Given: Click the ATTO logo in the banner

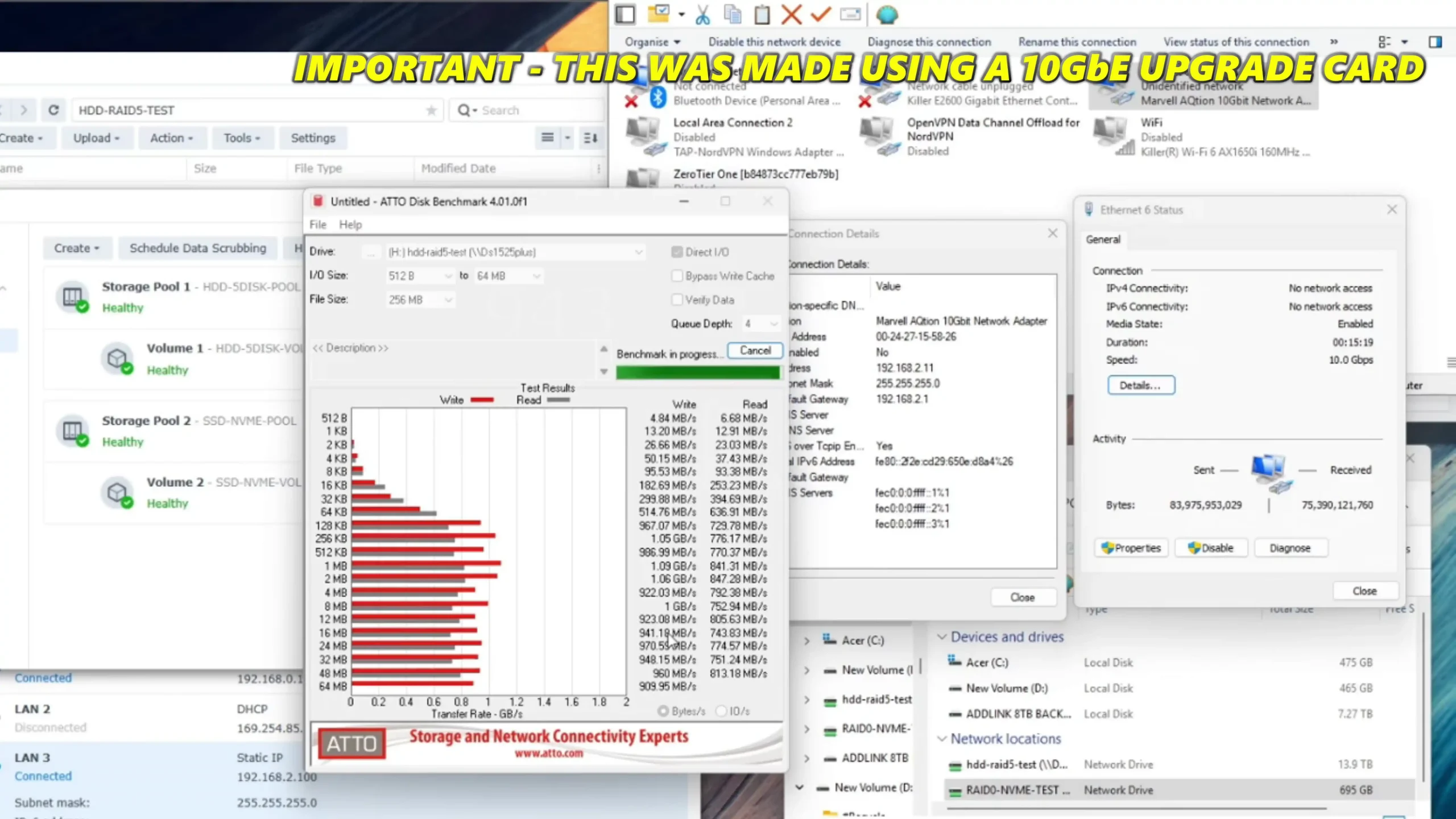Looking at the screenshot, I should pyautogui.click(x=351, y=743).
